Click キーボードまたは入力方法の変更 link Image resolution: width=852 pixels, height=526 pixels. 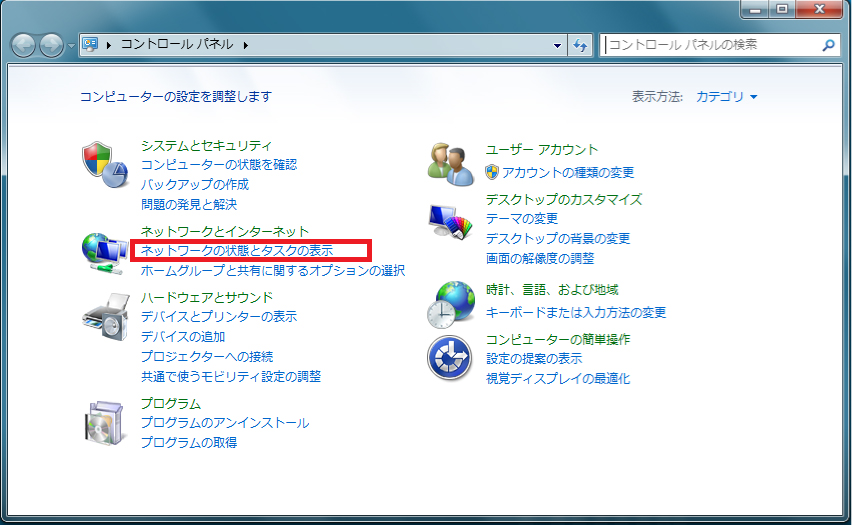click(x=575, y=312)
